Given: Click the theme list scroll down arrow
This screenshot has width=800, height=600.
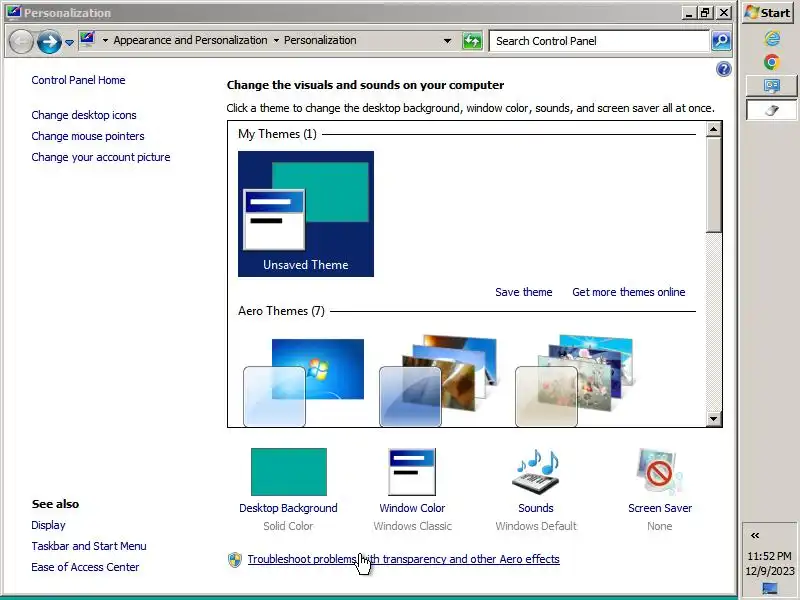Looking at the screenshot, I should tap(714, 419).
